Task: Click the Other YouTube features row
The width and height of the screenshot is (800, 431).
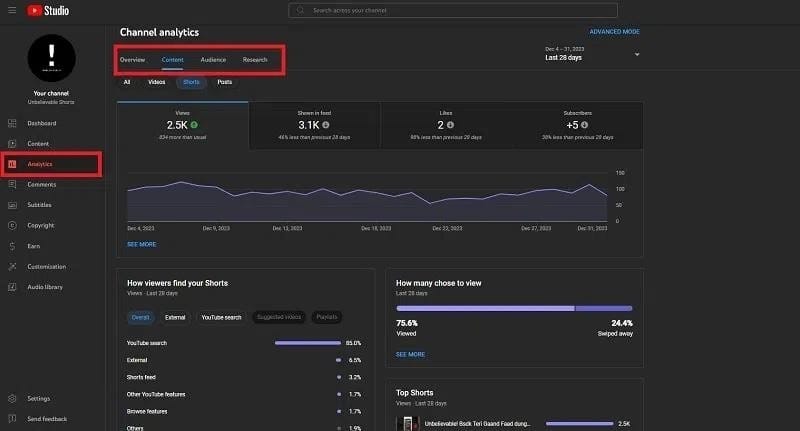Action: pyautogui.click(x=244, y=394)
